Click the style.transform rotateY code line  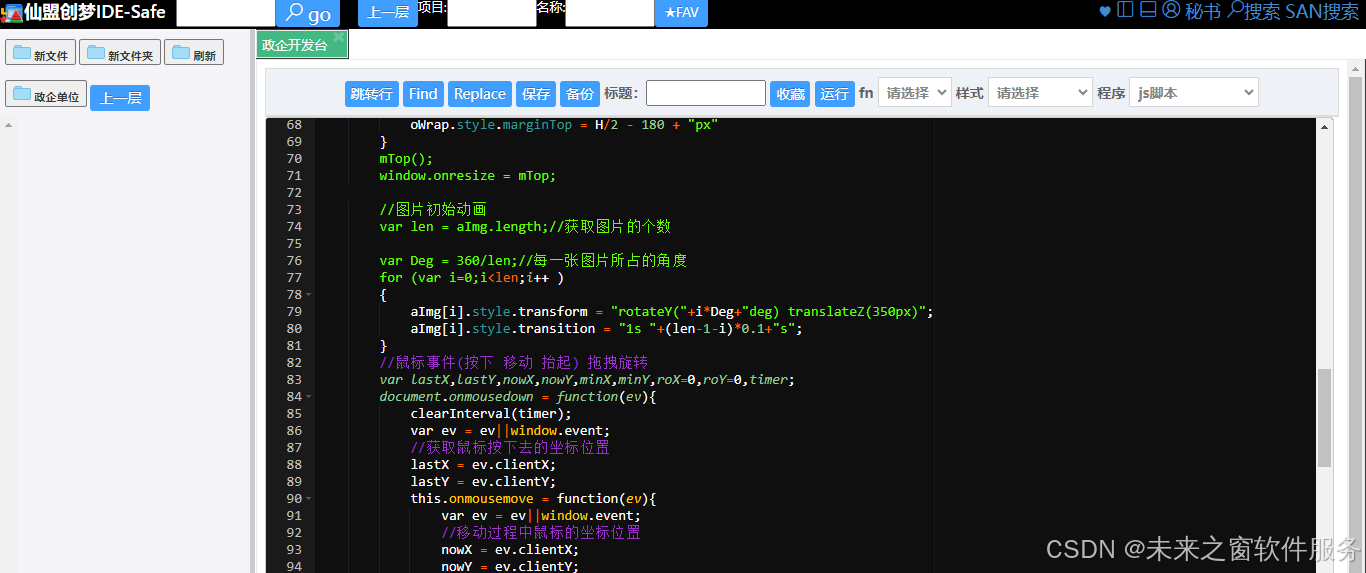click(x=671, y=311)
